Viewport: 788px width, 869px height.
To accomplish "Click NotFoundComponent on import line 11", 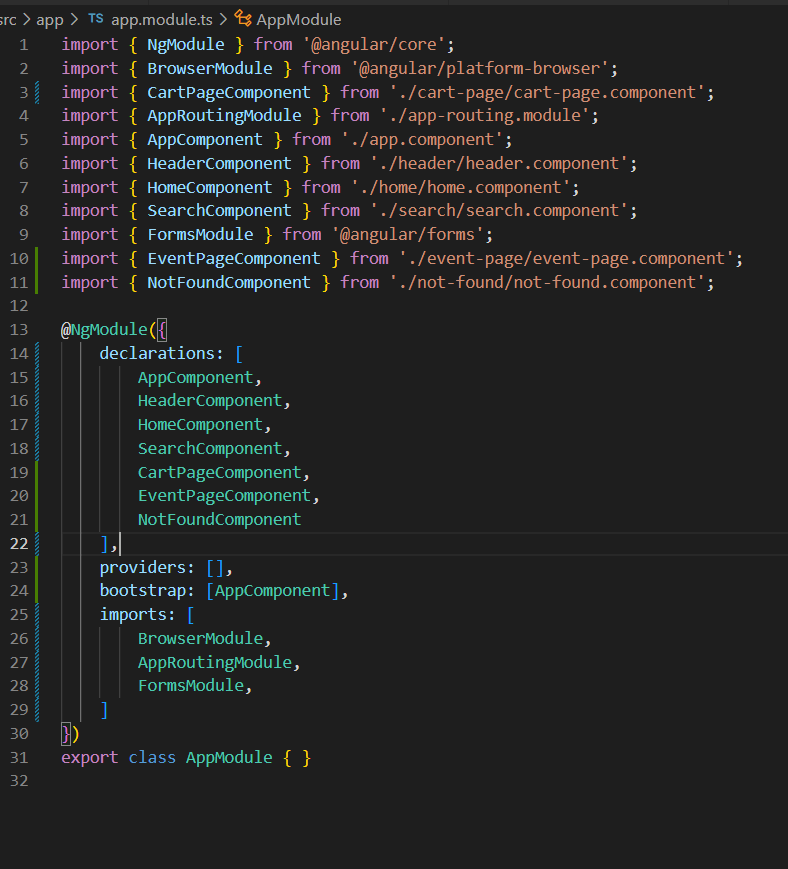I will 229,283.
